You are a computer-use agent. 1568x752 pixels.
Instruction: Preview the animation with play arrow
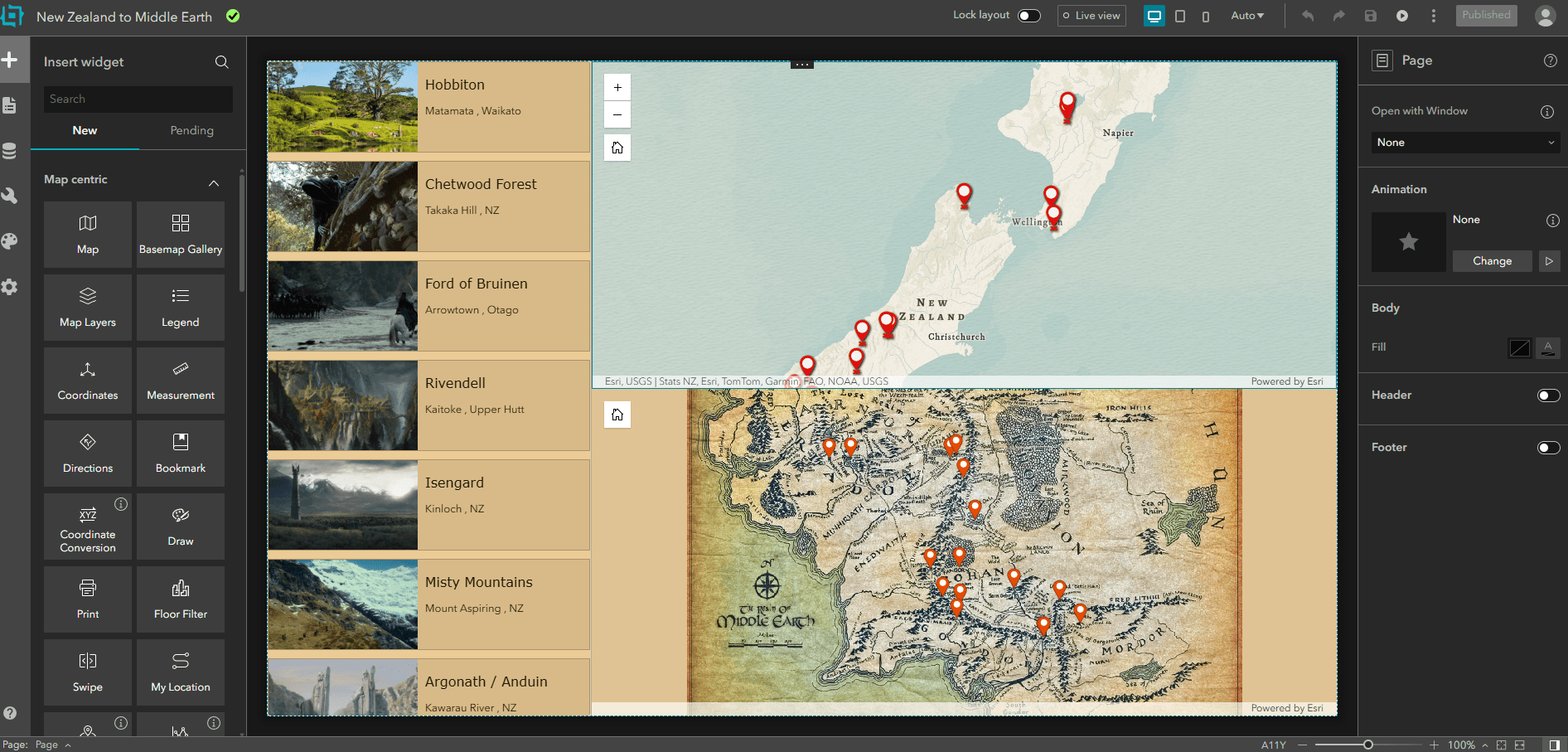click(x=1549, y=261)
